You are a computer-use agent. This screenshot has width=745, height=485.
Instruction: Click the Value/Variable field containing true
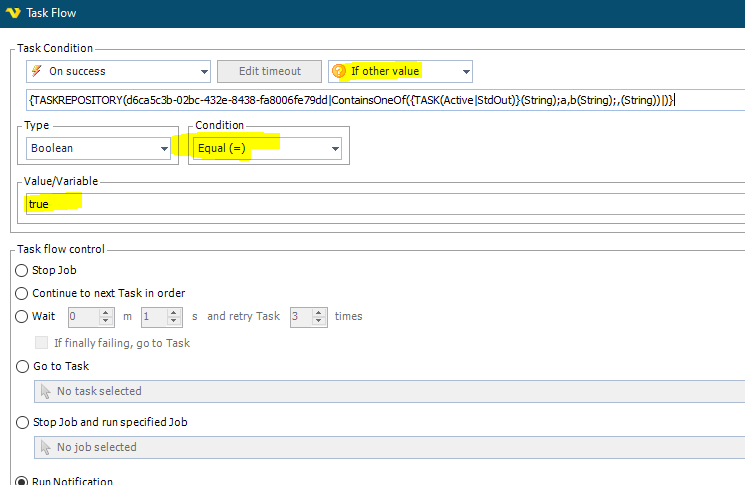380,204
